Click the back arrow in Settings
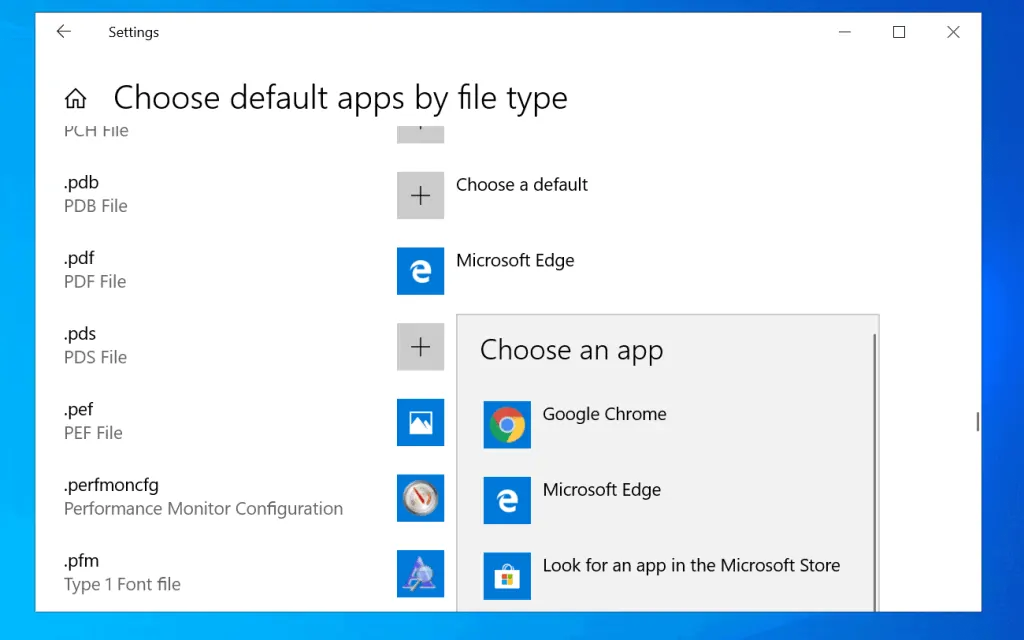This screenshot has width=1024, height=640. tap(64, 32)
